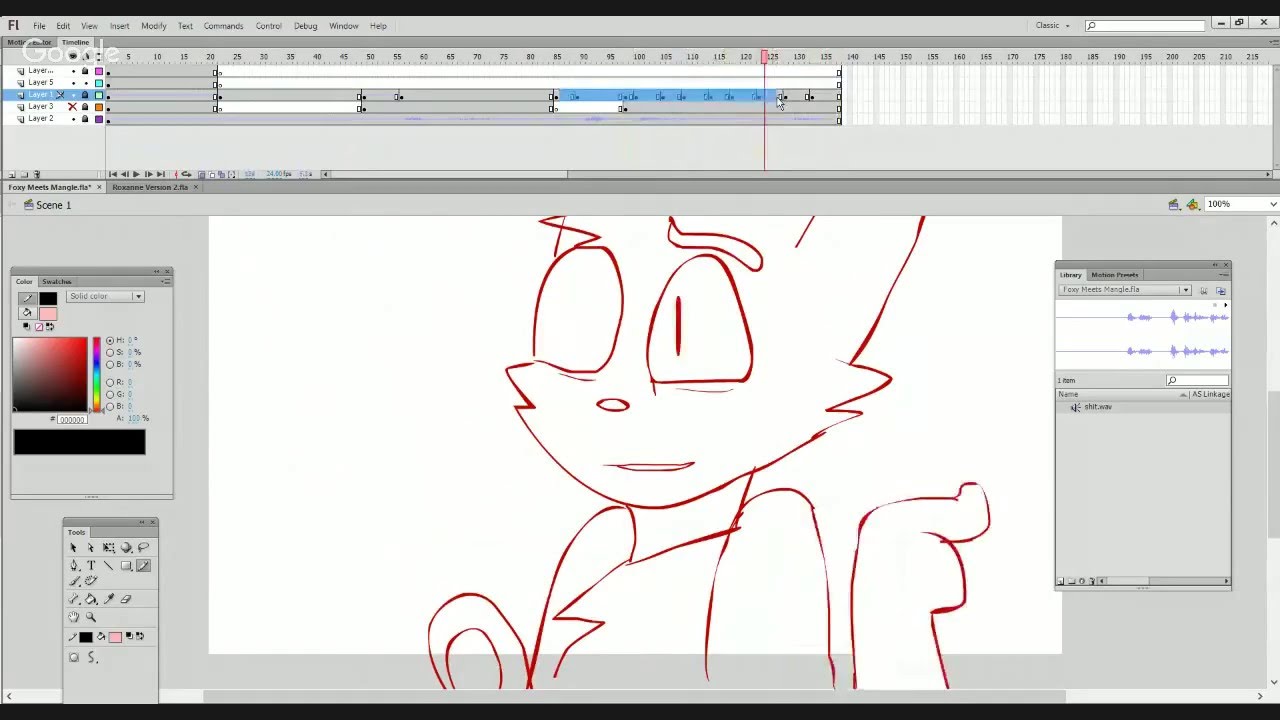Click the stroke color swatch in Tools
1280x720 pixels.
86,637
